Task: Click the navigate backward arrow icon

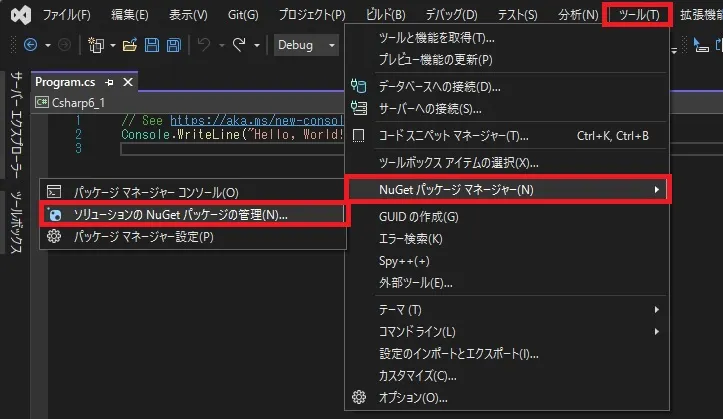Action: pos(30,45)
